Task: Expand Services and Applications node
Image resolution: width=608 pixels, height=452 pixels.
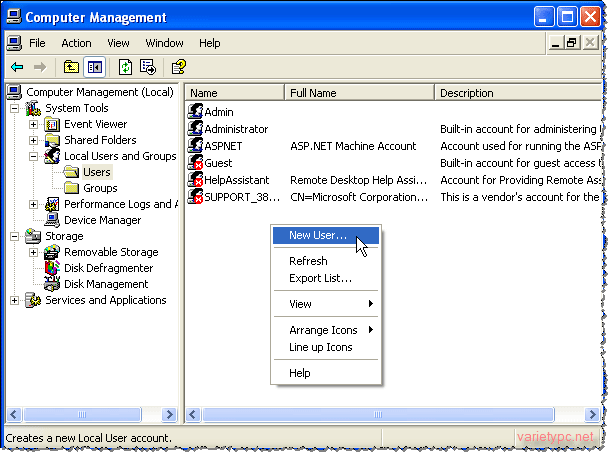Action: click(15, 300)
